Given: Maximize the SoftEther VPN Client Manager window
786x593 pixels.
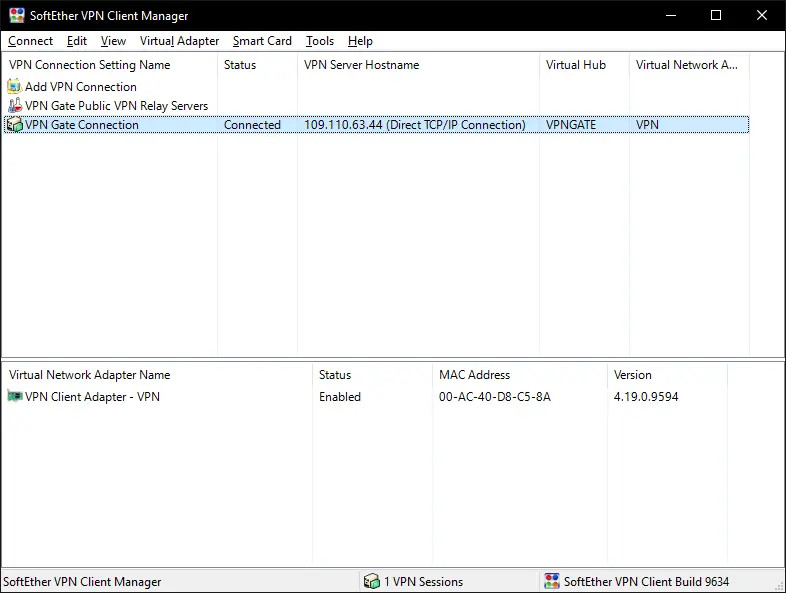Looking at the screenshot, I should (716, 16).
